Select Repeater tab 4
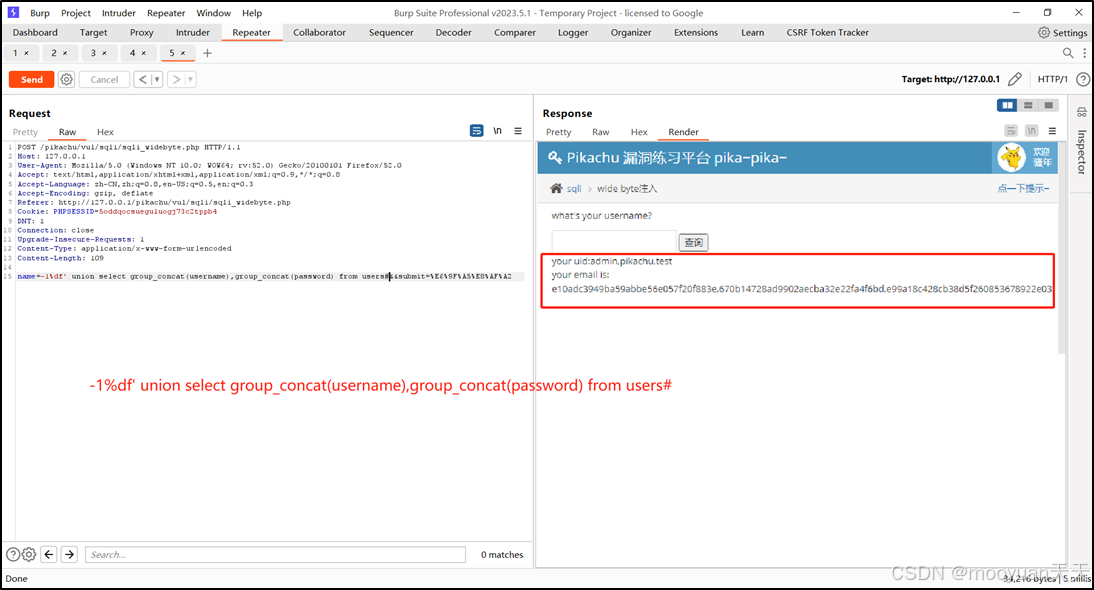The height and width of the screenshot is (590, 1094). tap(132, 53)
